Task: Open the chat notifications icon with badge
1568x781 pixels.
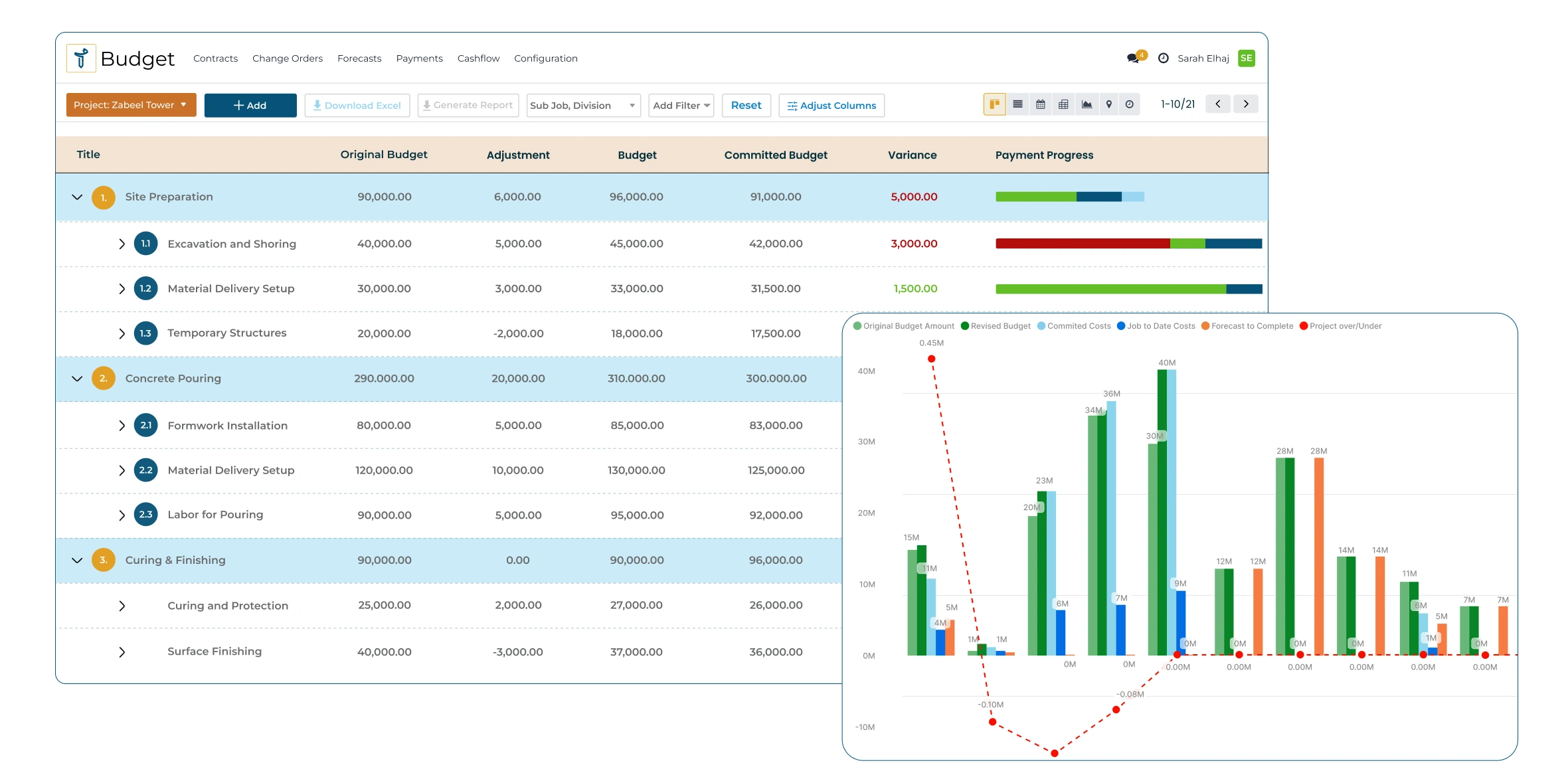Action: (x=1134, y=58)
